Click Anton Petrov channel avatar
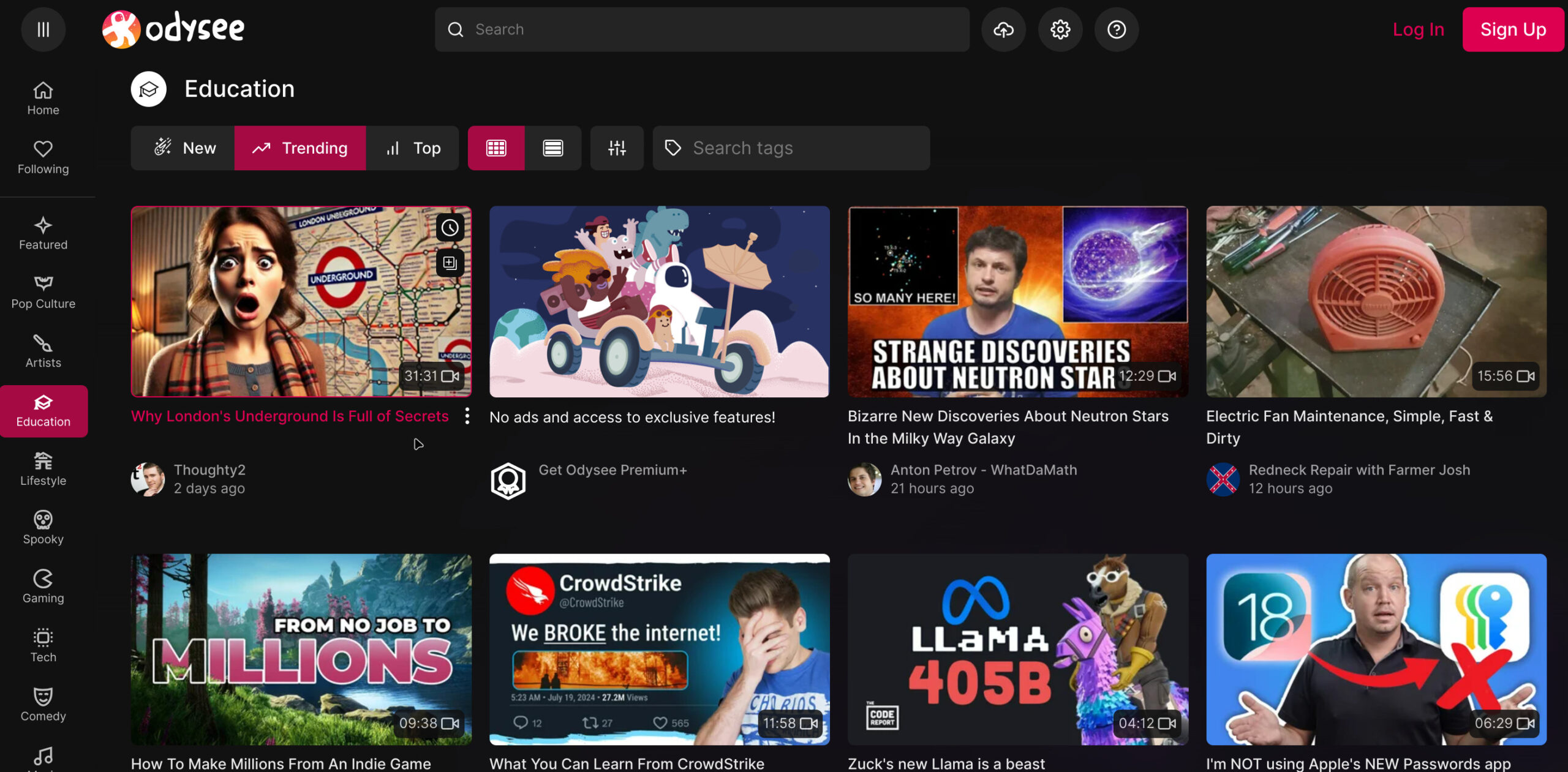 (x=865, y=479)
